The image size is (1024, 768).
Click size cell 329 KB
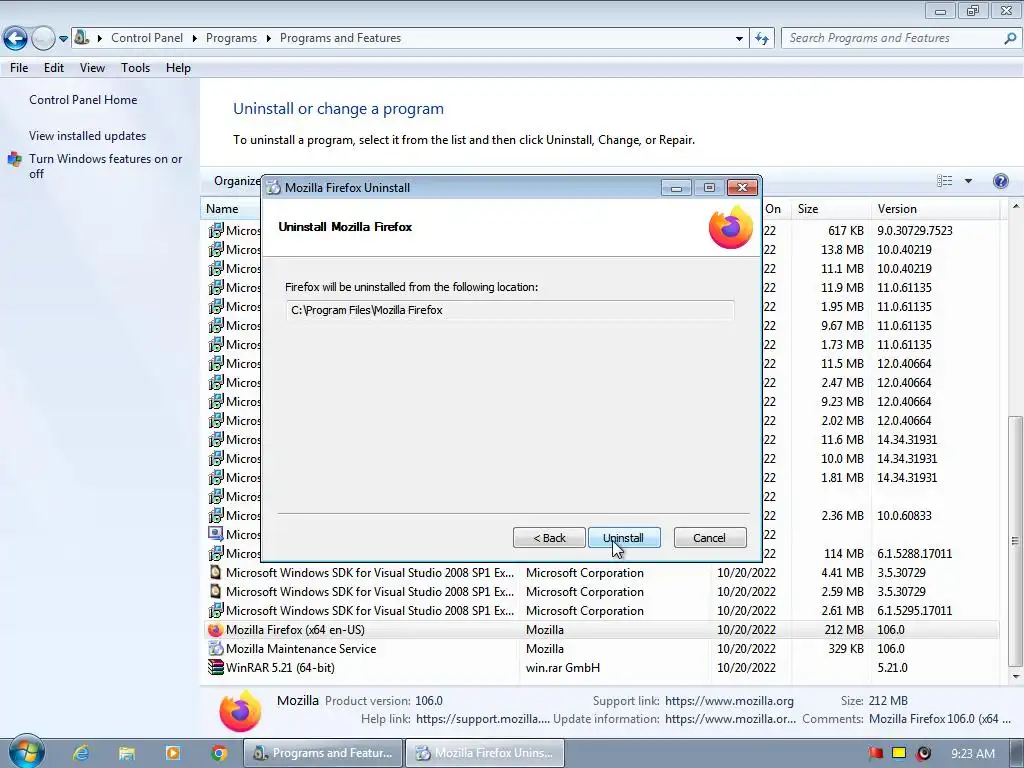pyautogui.click(x=846, y=648)
